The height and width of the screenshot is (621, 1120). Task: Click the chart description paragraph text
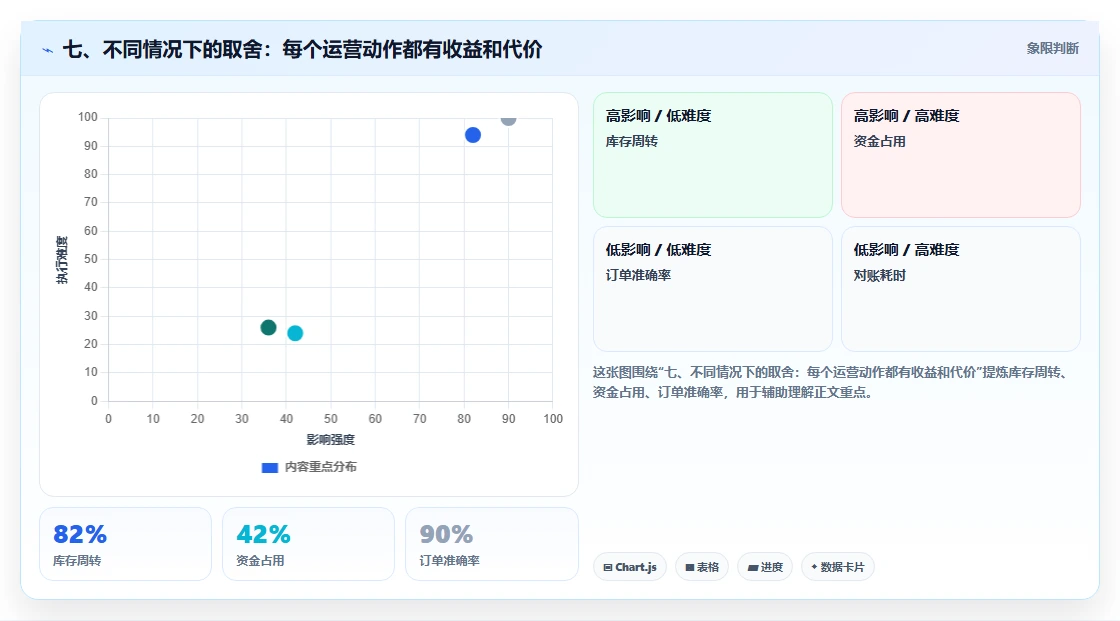tap(831, 382)
